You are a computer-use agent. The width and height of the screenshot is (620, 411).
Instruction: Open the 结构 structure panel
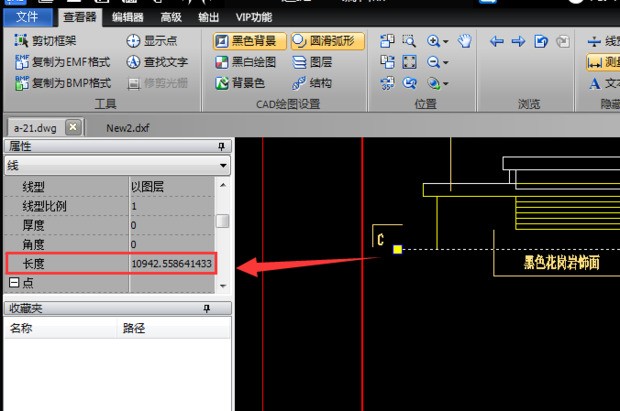(x=312, y=83)
